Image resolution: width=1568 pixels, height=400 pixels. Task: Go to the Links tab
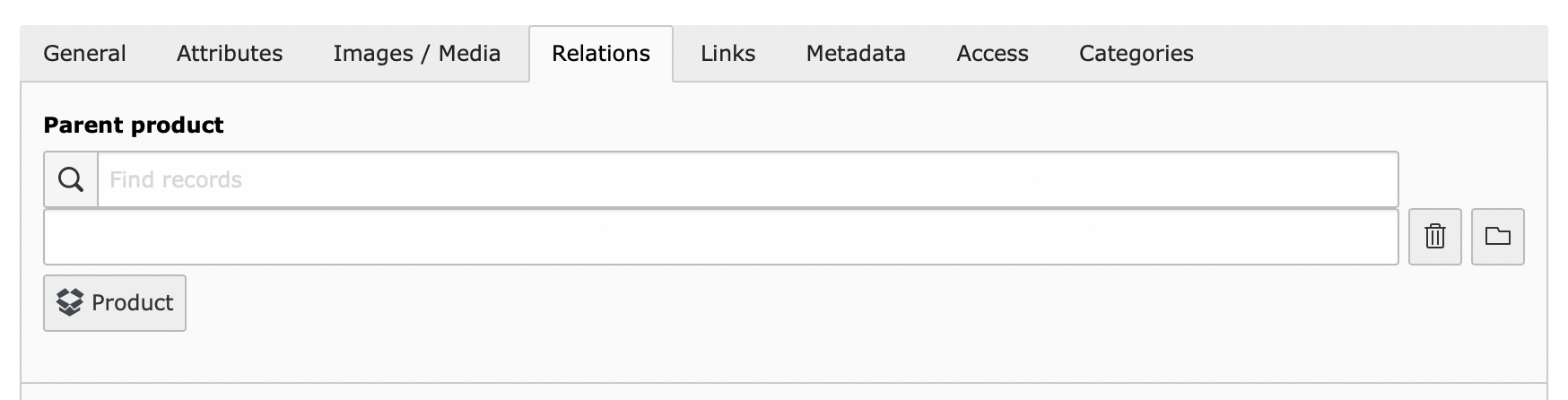[728, 54]
